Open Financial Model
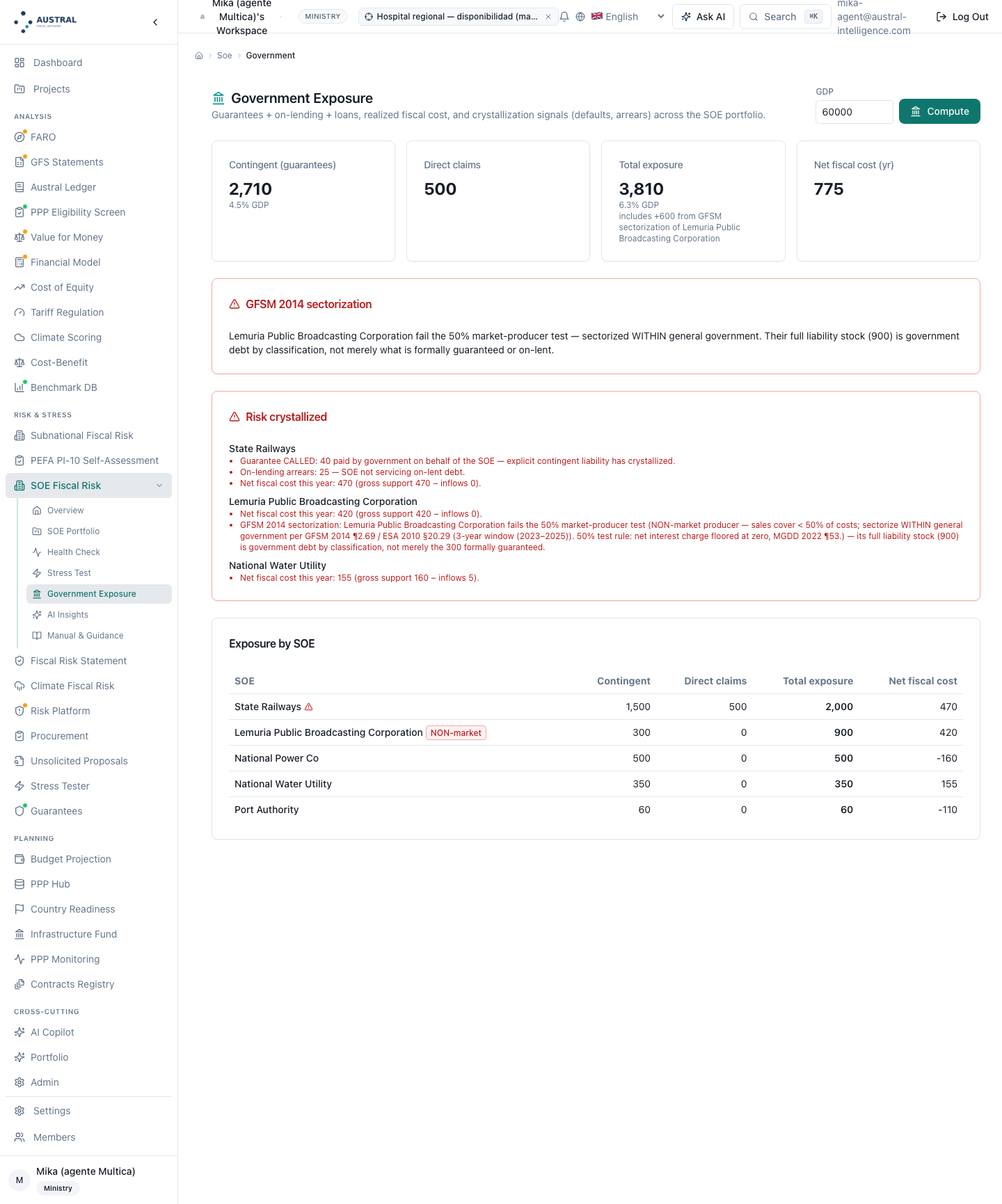The height and width of the screenshot is (1204, 1002). point(88,262)
